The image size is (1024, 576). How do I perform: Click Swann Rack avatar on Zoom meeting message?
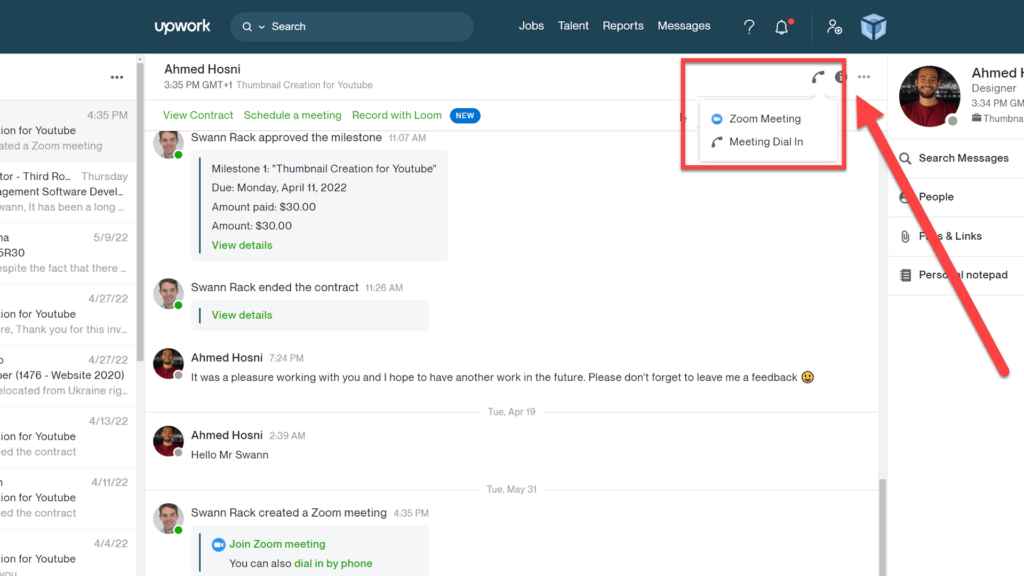click(168, 519)
